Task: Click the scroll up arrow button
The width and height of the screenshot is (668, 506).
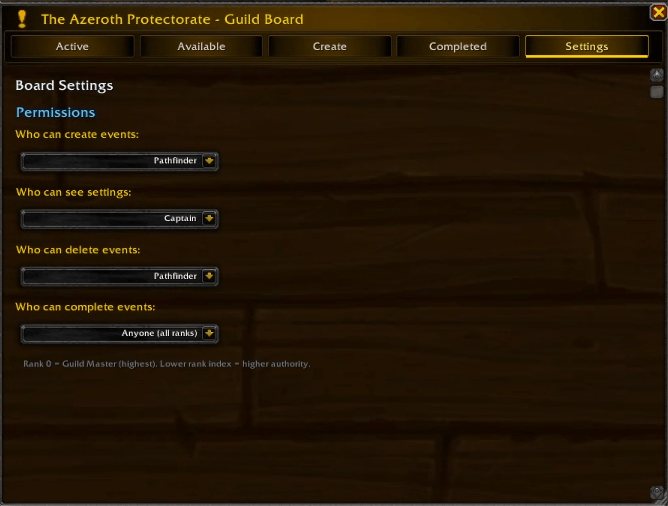Action: (657, 75)
